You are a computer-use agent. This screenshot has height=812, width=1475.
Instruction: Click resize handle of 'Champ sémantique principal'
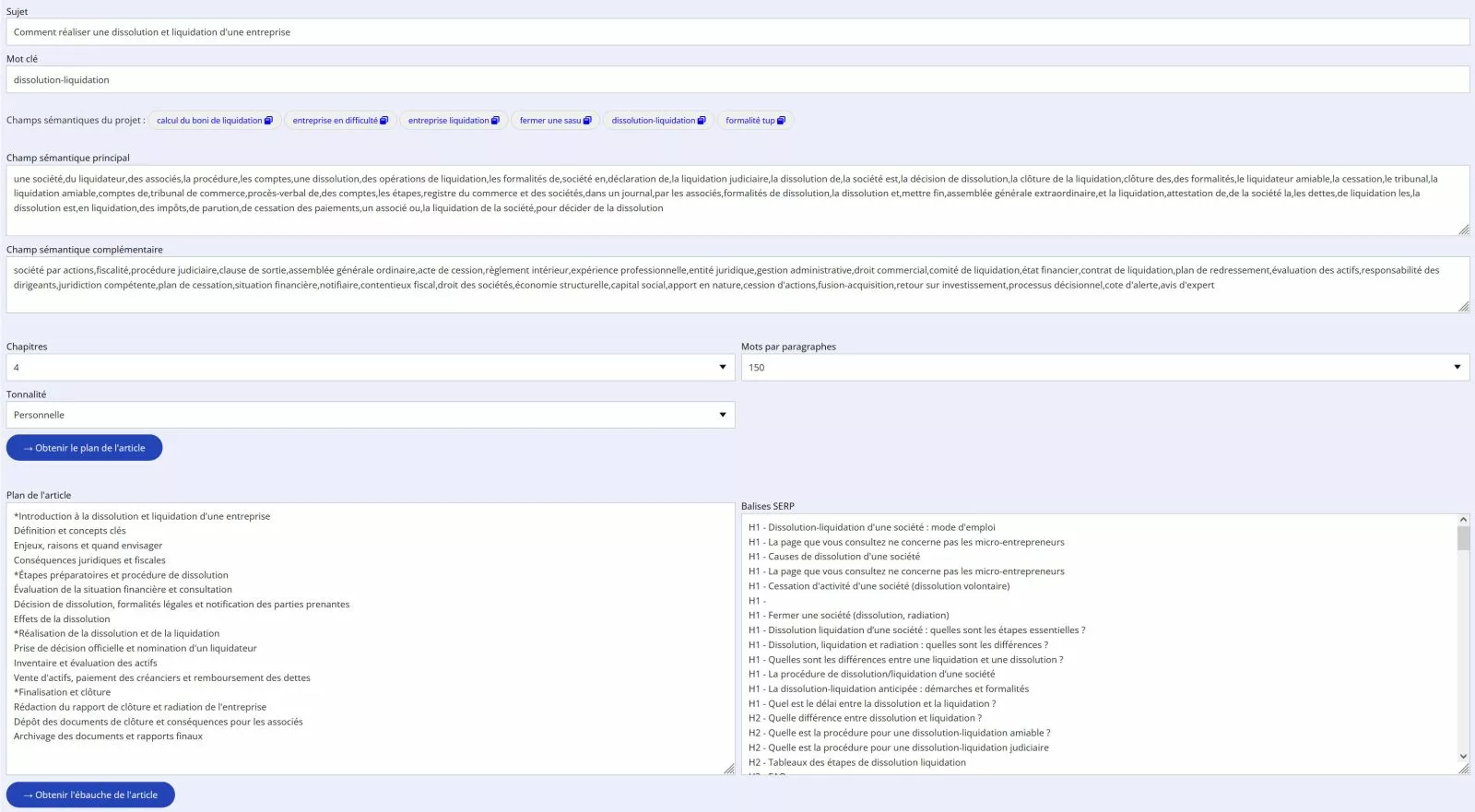tap(1464, 229)
